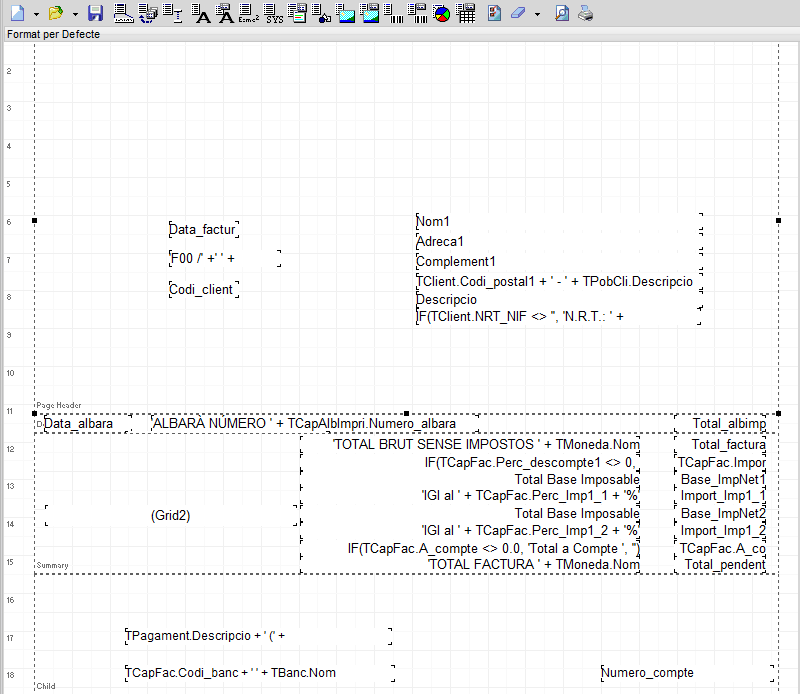Select the plain label A tool
The height and width of the screenshot is (694, 800).
click(x=201, y=13)
